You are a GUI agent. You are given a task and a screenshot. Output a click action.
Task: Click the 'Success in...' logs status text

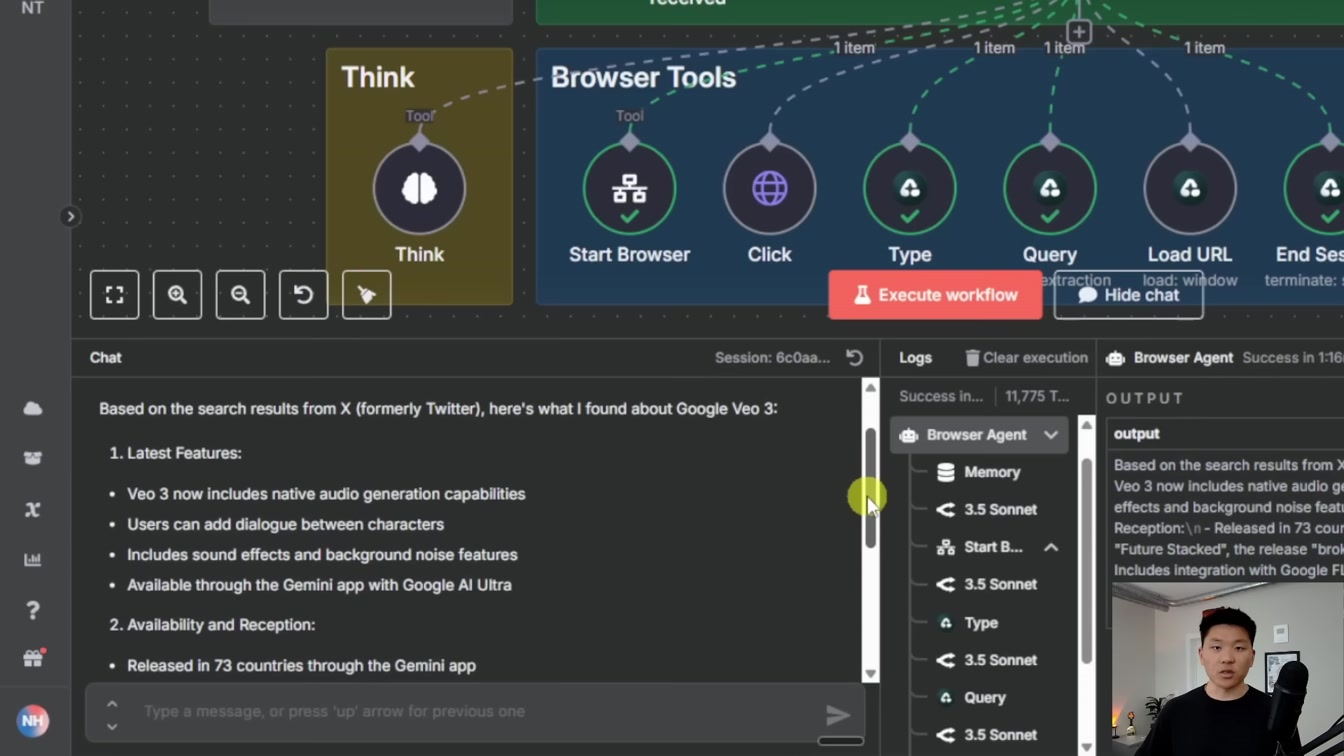[941, 396]
